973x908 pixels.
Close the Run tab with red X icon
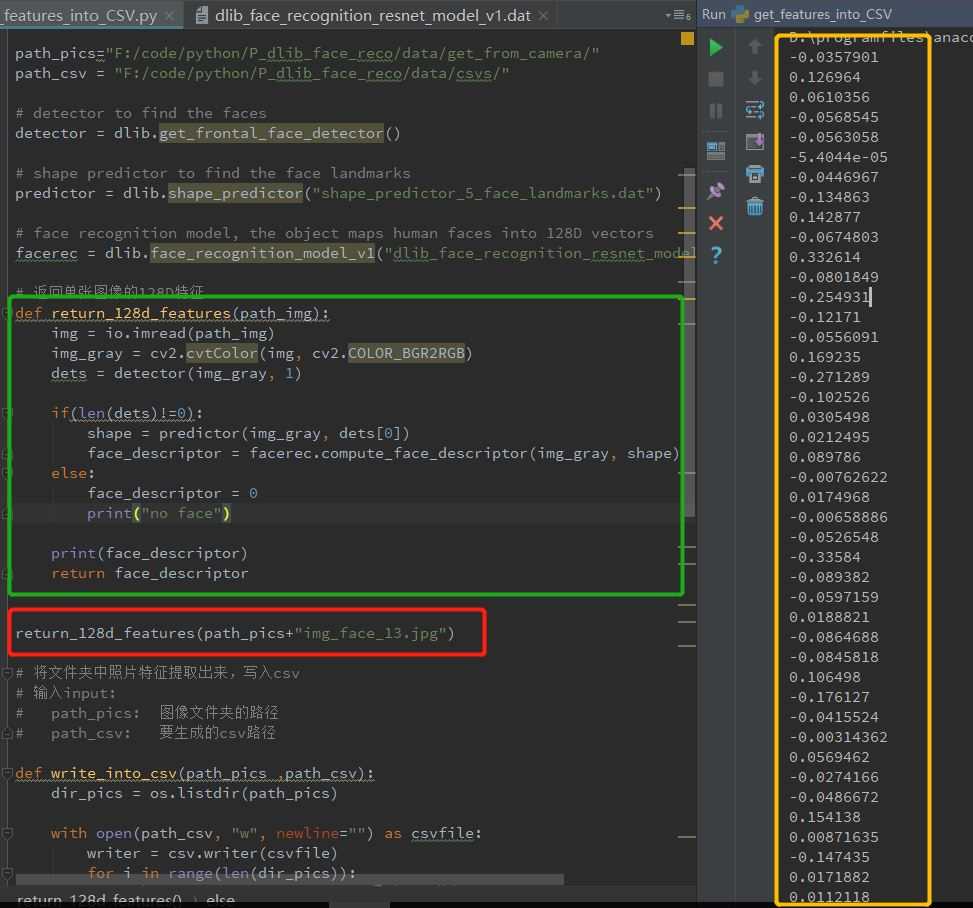click(x=715, y=223)
